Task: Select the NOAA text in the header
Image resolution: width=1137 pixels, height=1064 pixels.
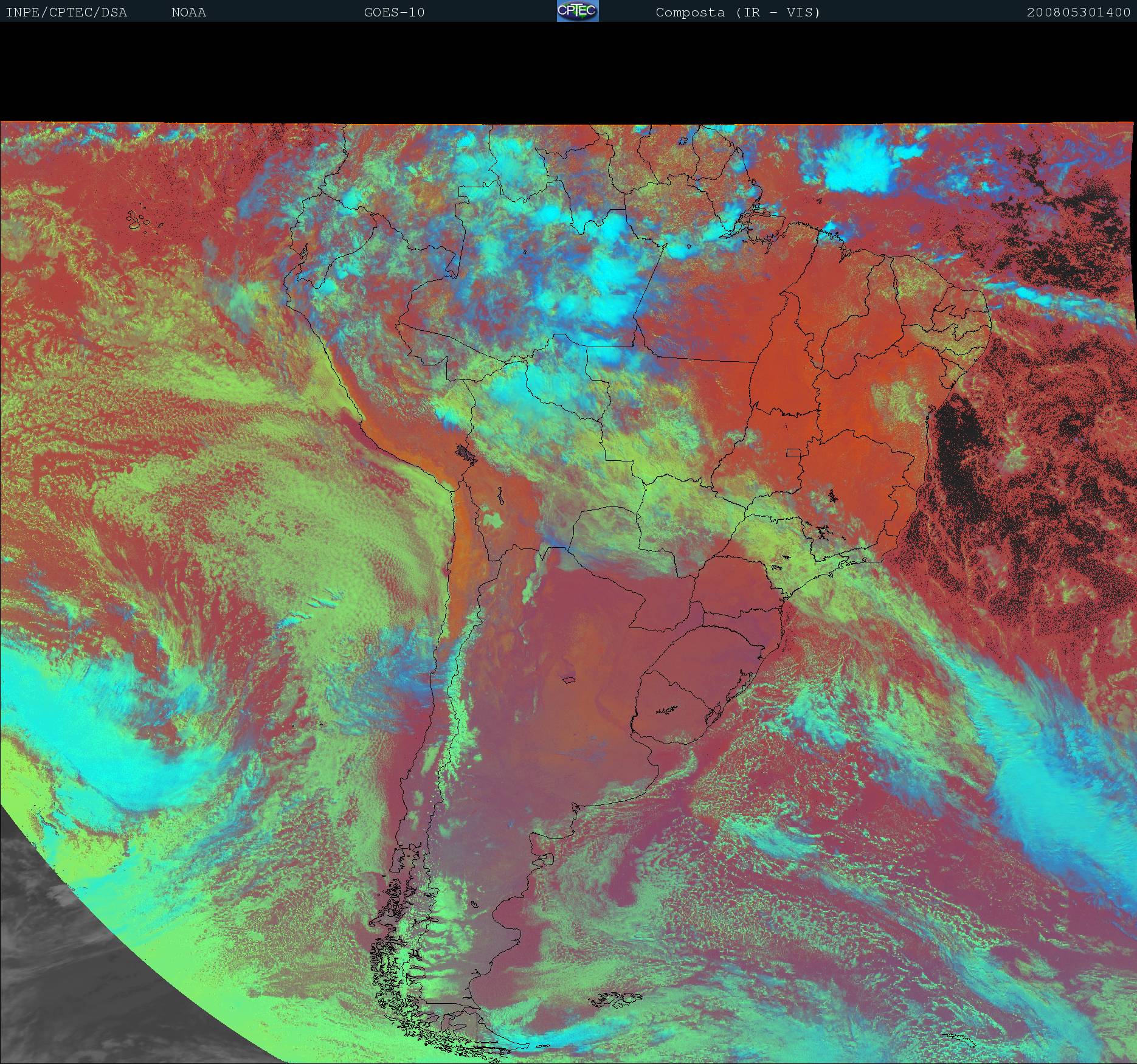Action: click(188, 12)
